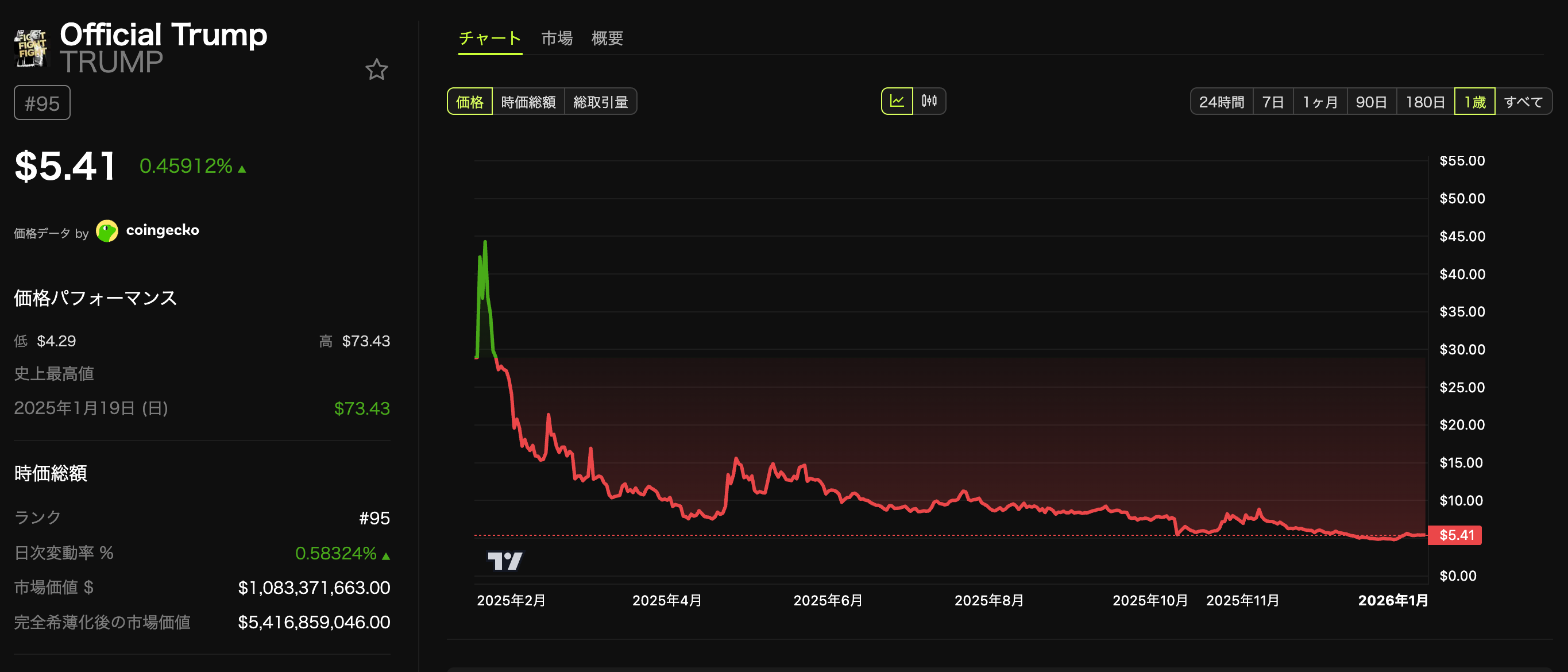The width and height of the screenshot is (1568, 672).
Task: Open the 概要 tab
Action: tap(607, 38)
